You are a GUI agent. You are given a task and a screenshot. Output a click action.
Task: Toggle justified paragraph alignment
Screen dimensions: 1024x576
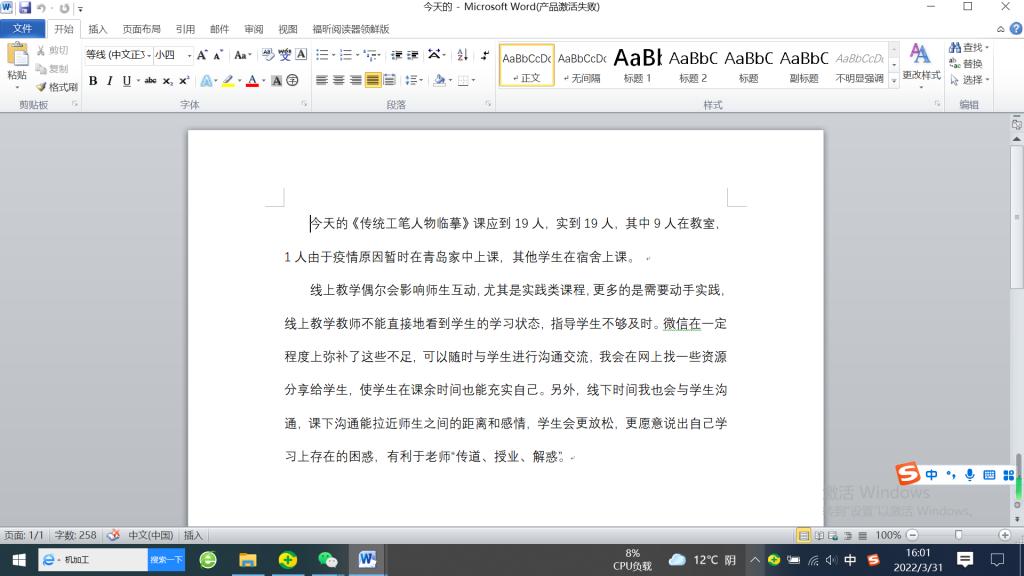point(372,80)
